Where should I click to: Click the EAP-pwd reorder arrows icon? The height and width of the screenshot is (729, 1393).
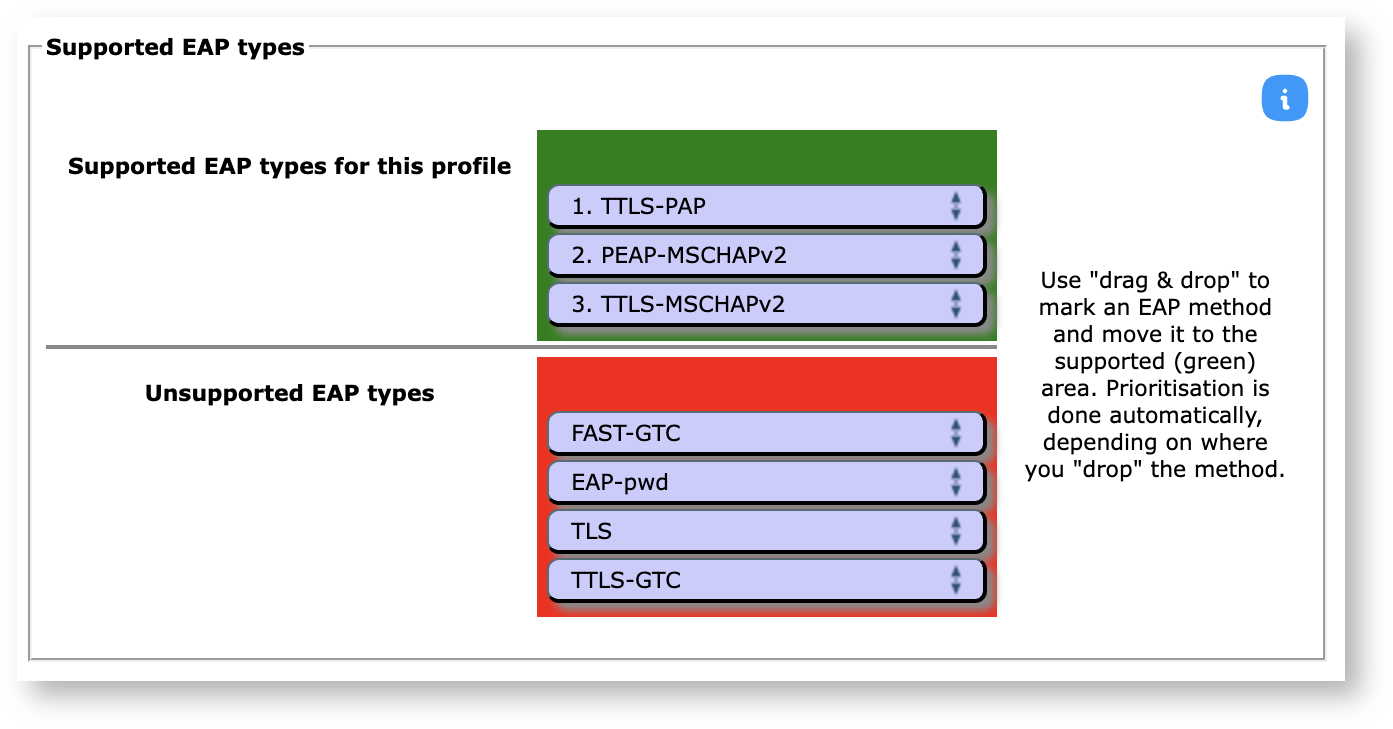[956, 482]
